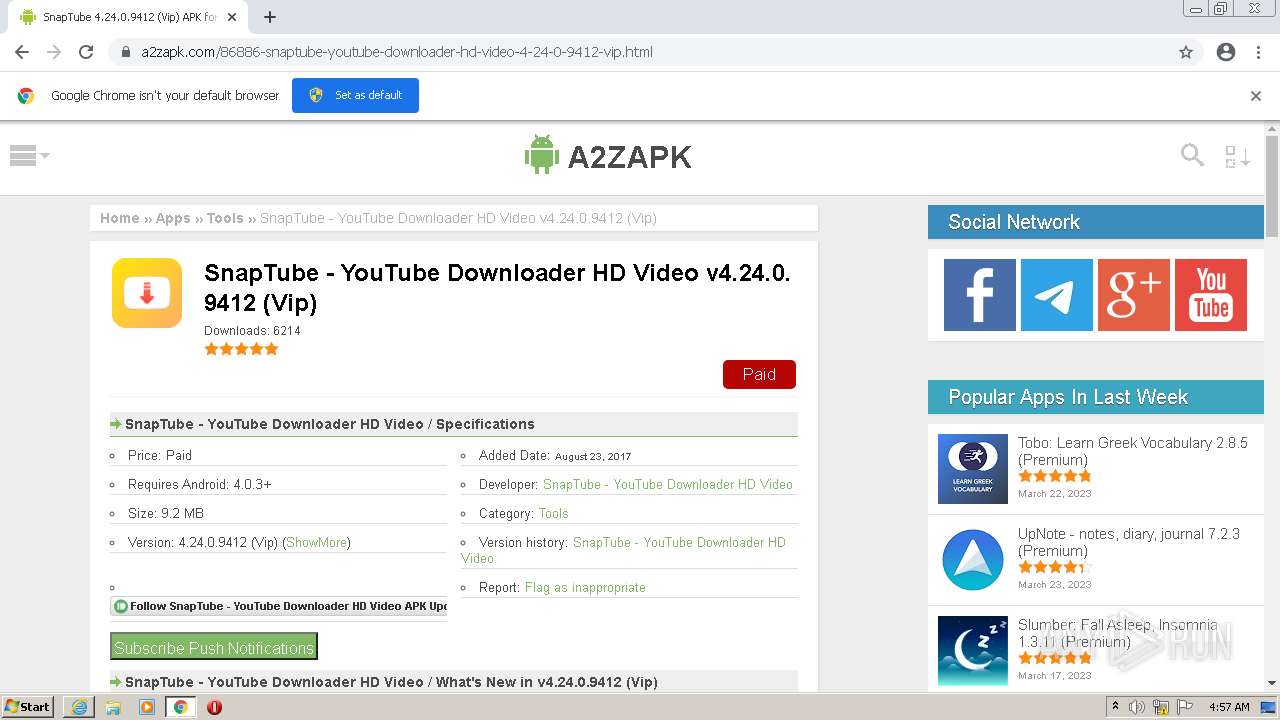This screenshot has width=1280, height=720.
Task: Open the Windows Start menu
Action: coord(28,706)
